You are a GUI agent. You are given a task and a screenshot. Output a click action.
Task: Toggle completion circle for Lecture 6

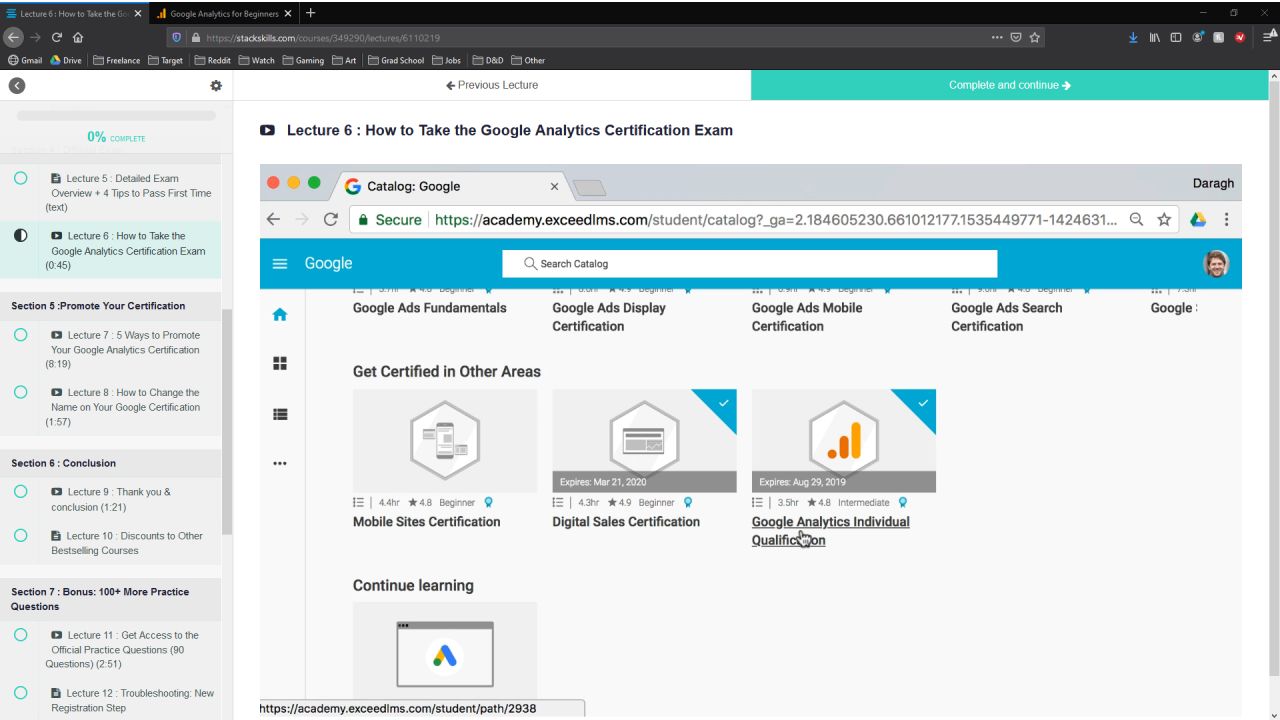(x=20, y=236)
